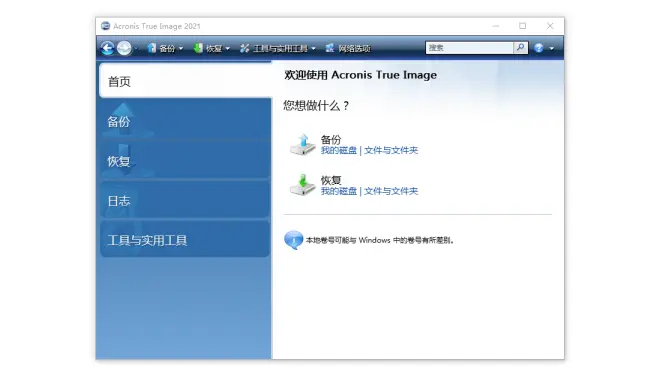Click 我的磁盘 link under 备份
This screenshot has width=660, height=377.
pyautogui.click(x=339, y=150)
